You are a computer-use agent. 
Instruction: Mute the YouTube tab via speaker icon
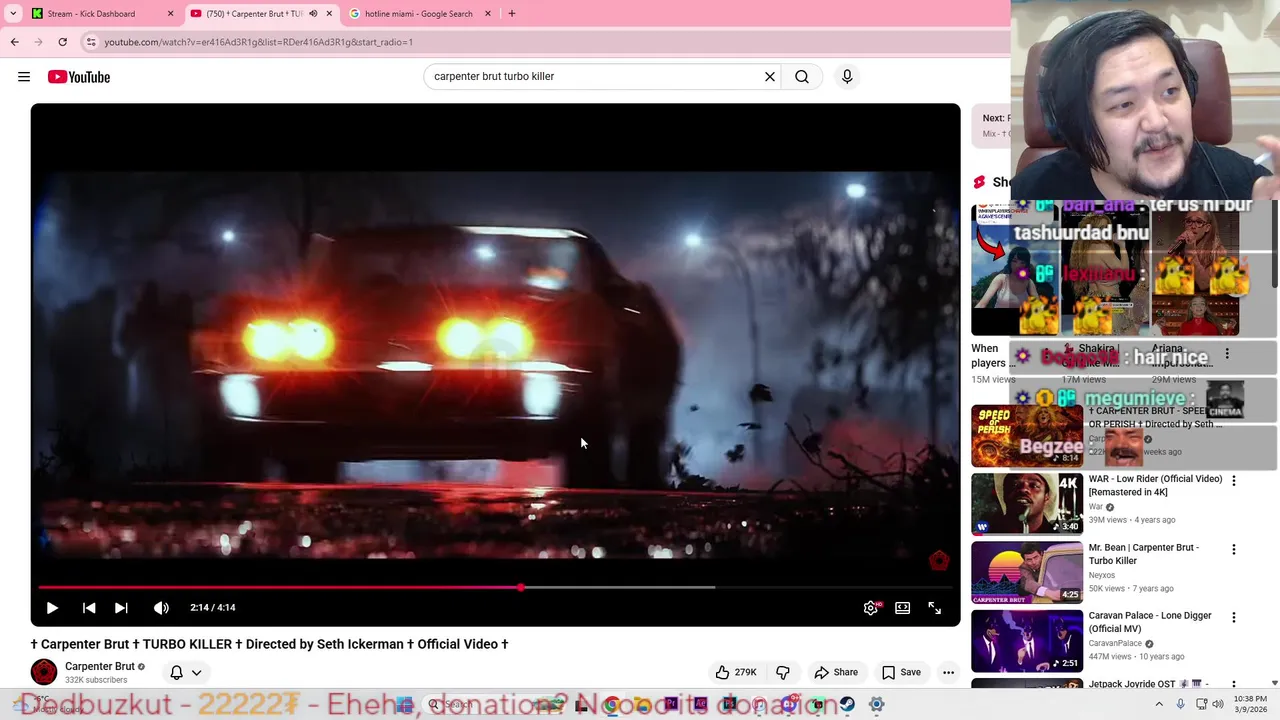coord(313,14)
